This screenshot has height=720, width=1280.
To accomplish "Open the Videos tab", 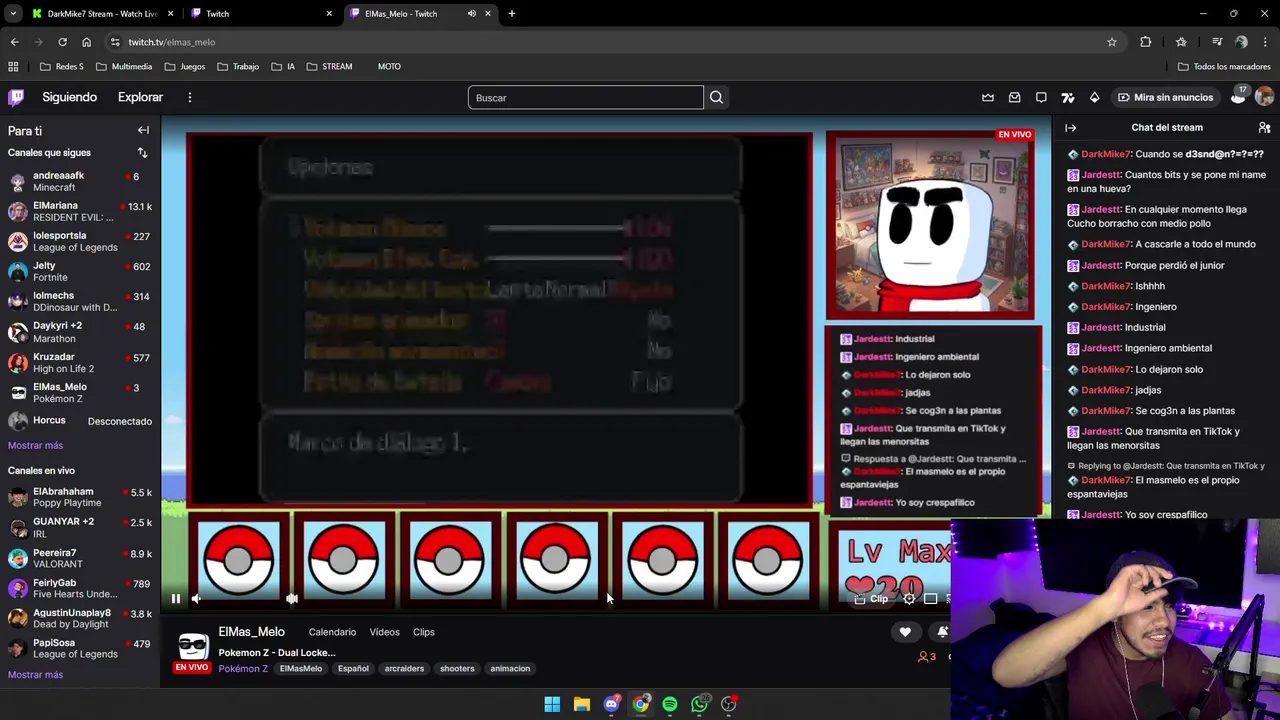I will [x=384, y=632].
